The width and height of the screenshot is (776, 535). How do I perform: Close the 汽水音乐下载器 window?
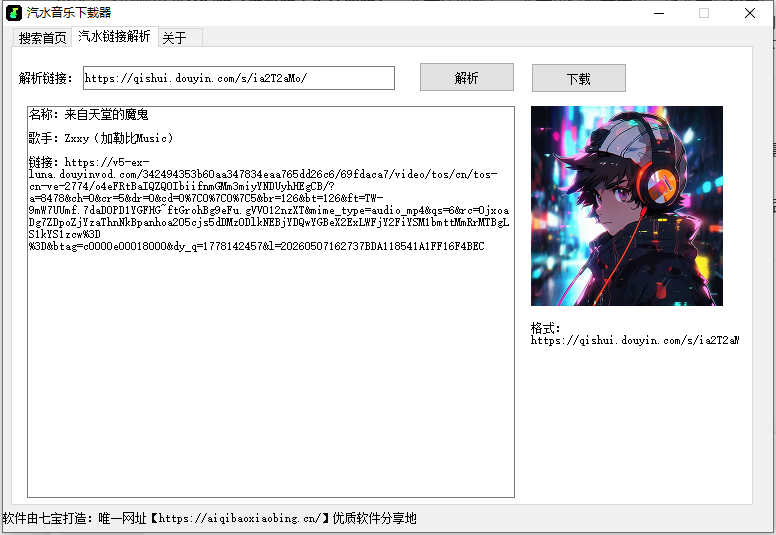750,13
